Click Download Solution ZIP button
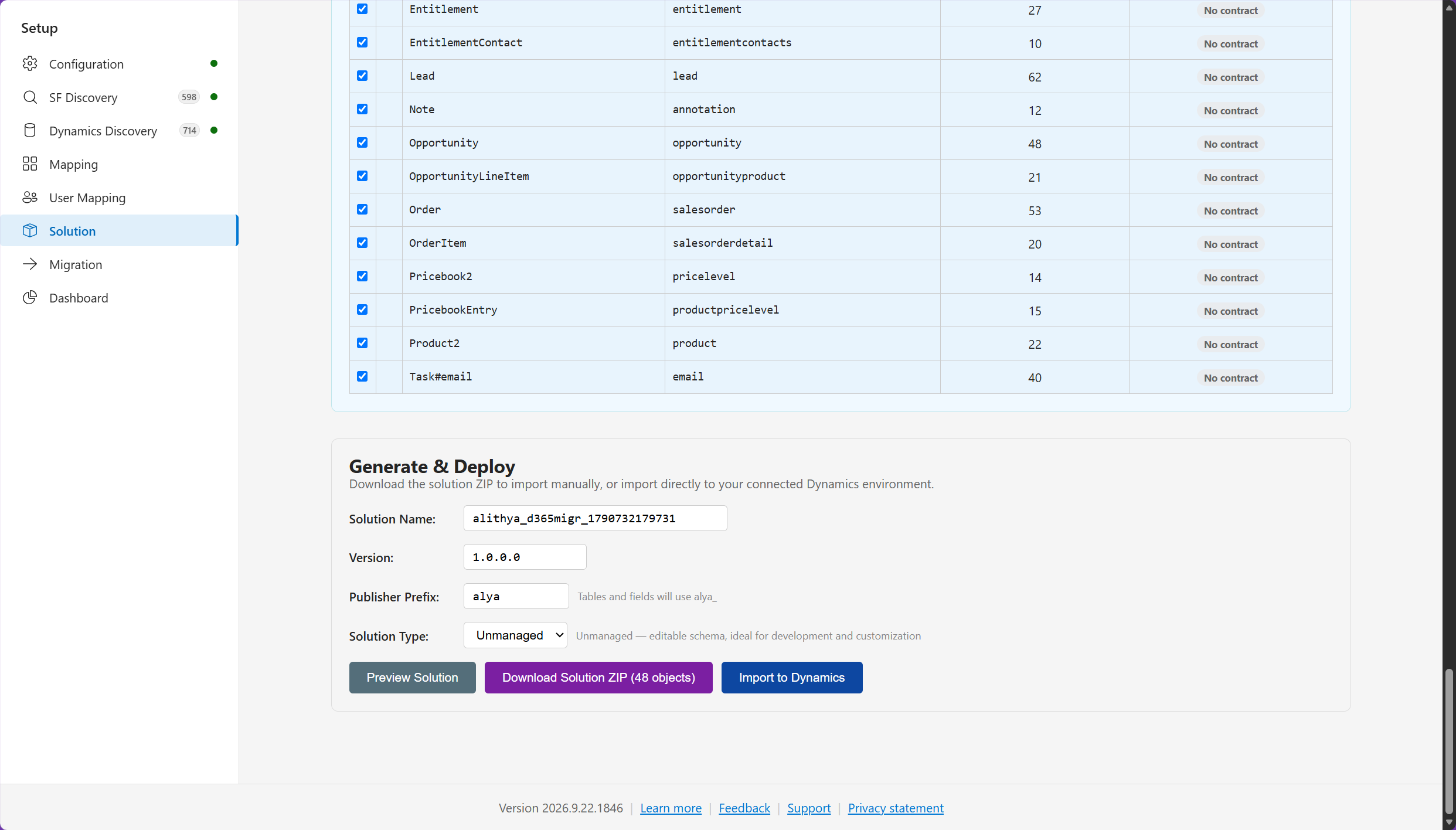 (x=598, y=678)
